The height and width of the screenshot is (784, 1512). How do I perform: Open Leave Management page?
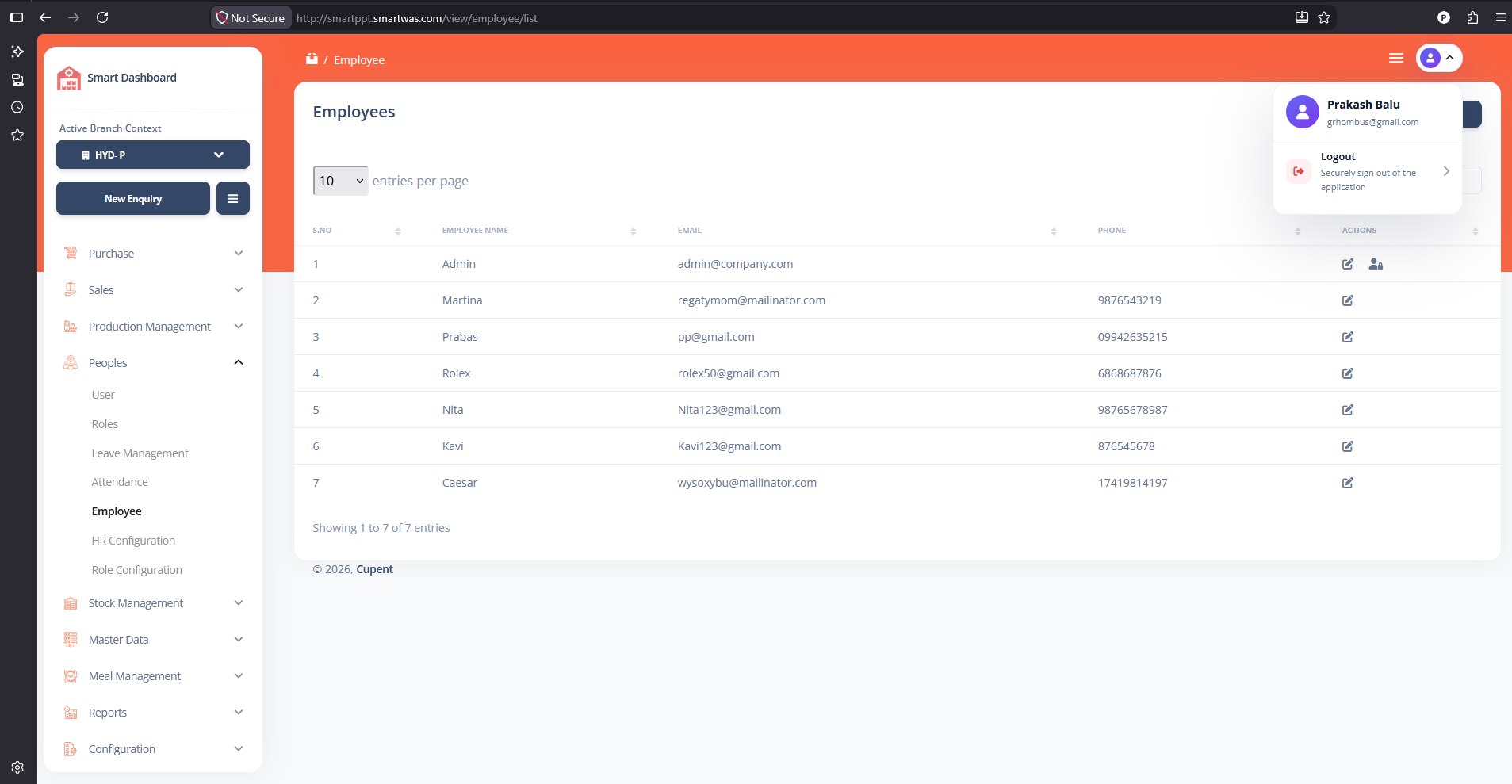[140, 453]
